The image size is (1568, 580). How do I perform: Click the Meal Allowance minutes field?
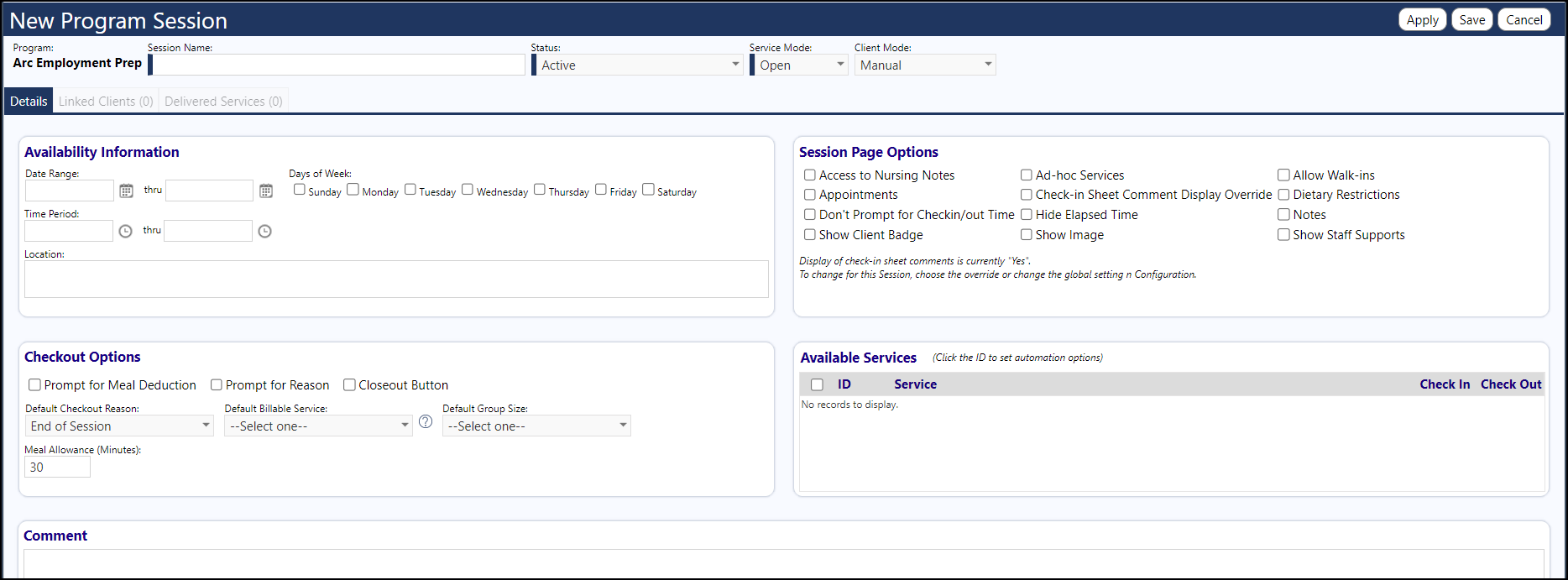pos(57,468)
